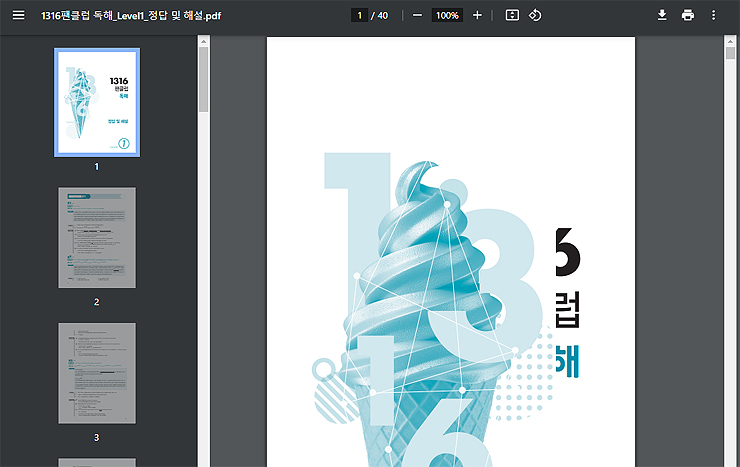Click the 100% zoom level field
The image size is (740, 467).
point(447,16)
